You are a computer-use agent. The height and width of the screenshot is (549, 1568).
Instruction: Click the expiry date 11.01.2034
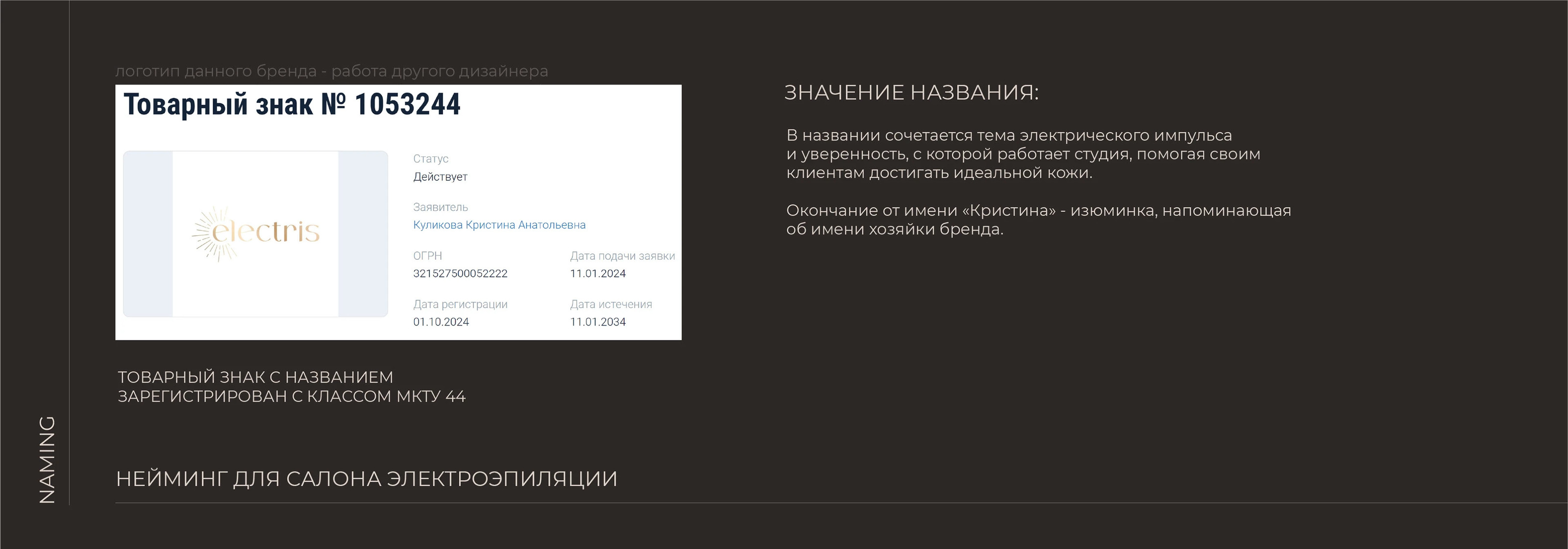pyautogui.click(x=597, y=322)
